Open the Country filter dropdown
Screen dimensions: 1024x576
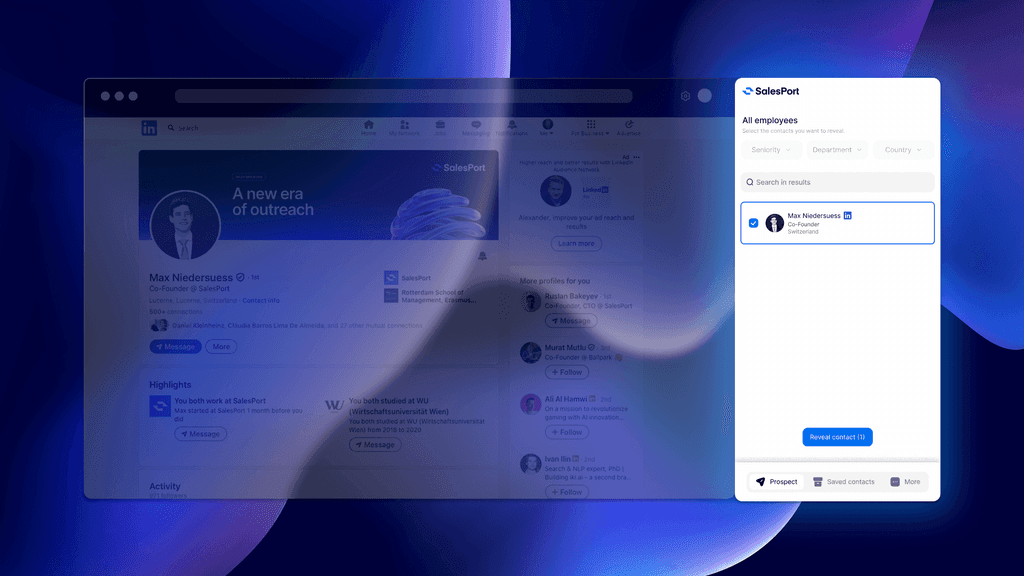[x=903, y=150]
